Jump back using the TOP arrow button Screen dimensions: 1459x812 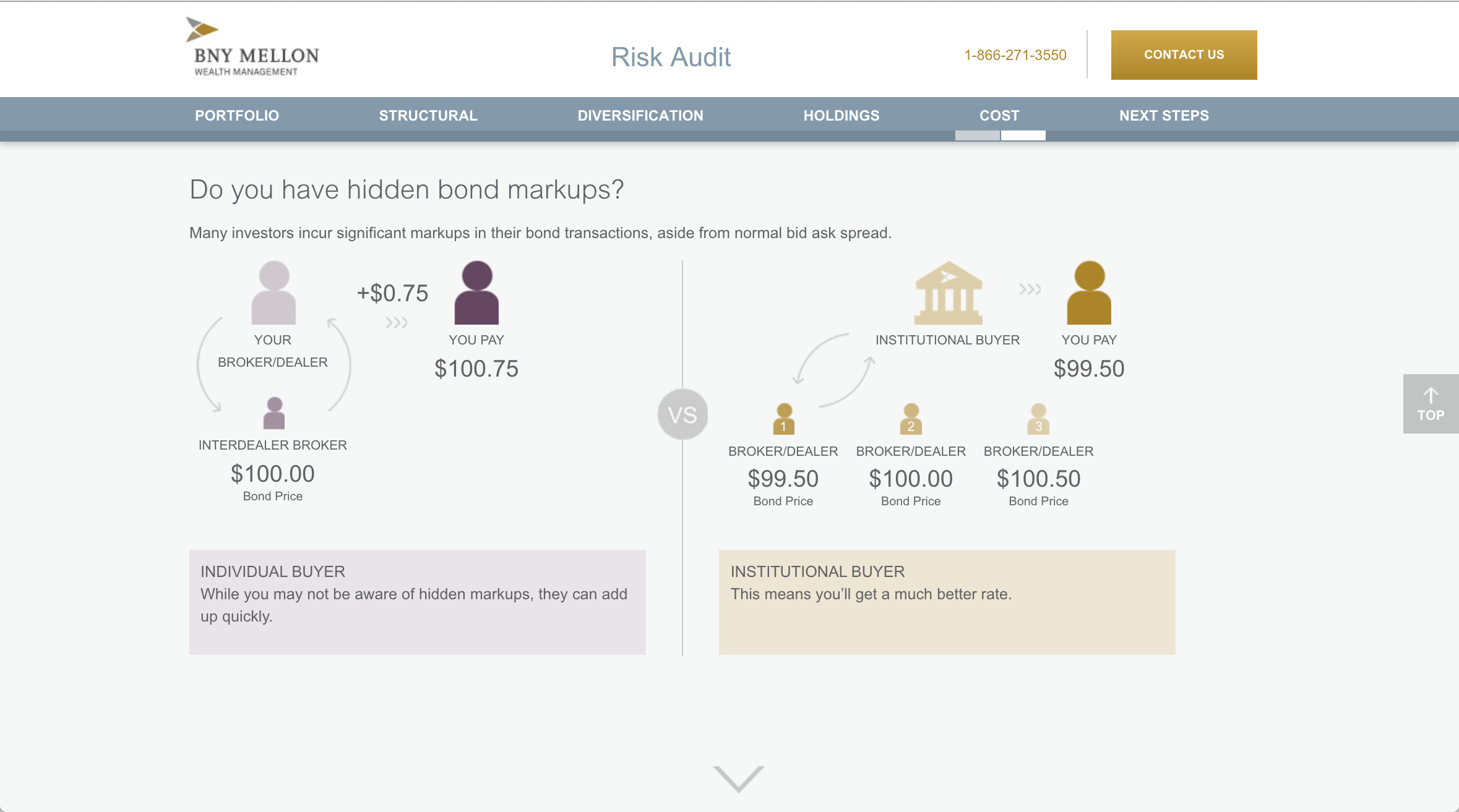tap(1431, 404)
